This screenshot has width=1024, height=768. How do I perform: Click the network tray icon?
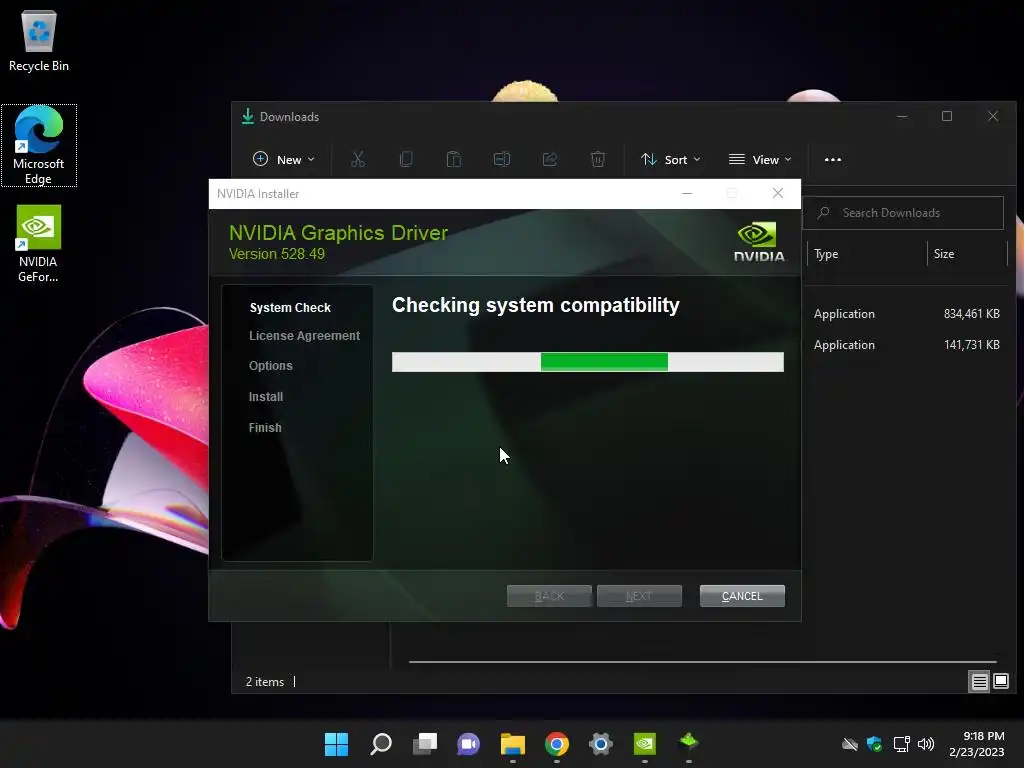coord(901,744)
